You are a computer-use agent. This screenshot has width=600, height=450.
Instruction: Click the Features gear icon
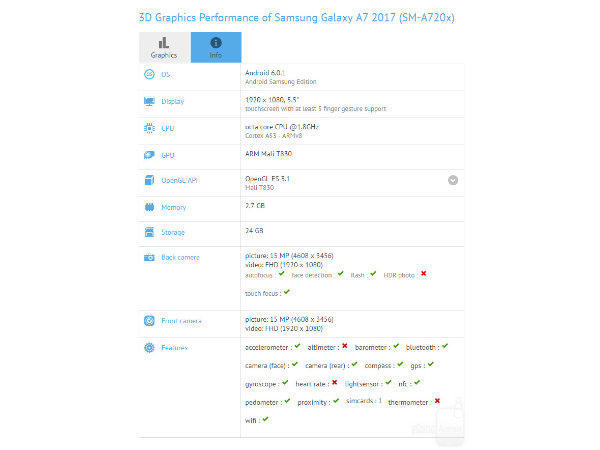click(149, 347)
